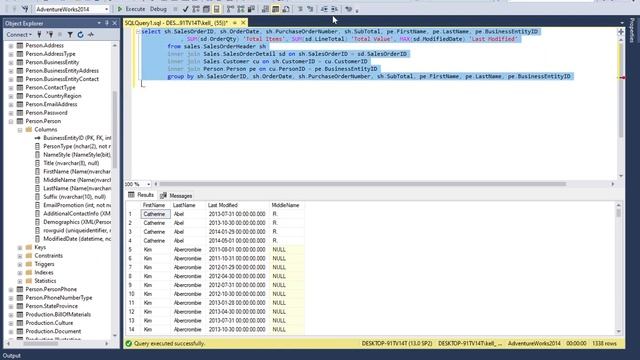640x360 pixels.
Task: Click the Object Explorer connect plug icon
Action: (40, 35)
